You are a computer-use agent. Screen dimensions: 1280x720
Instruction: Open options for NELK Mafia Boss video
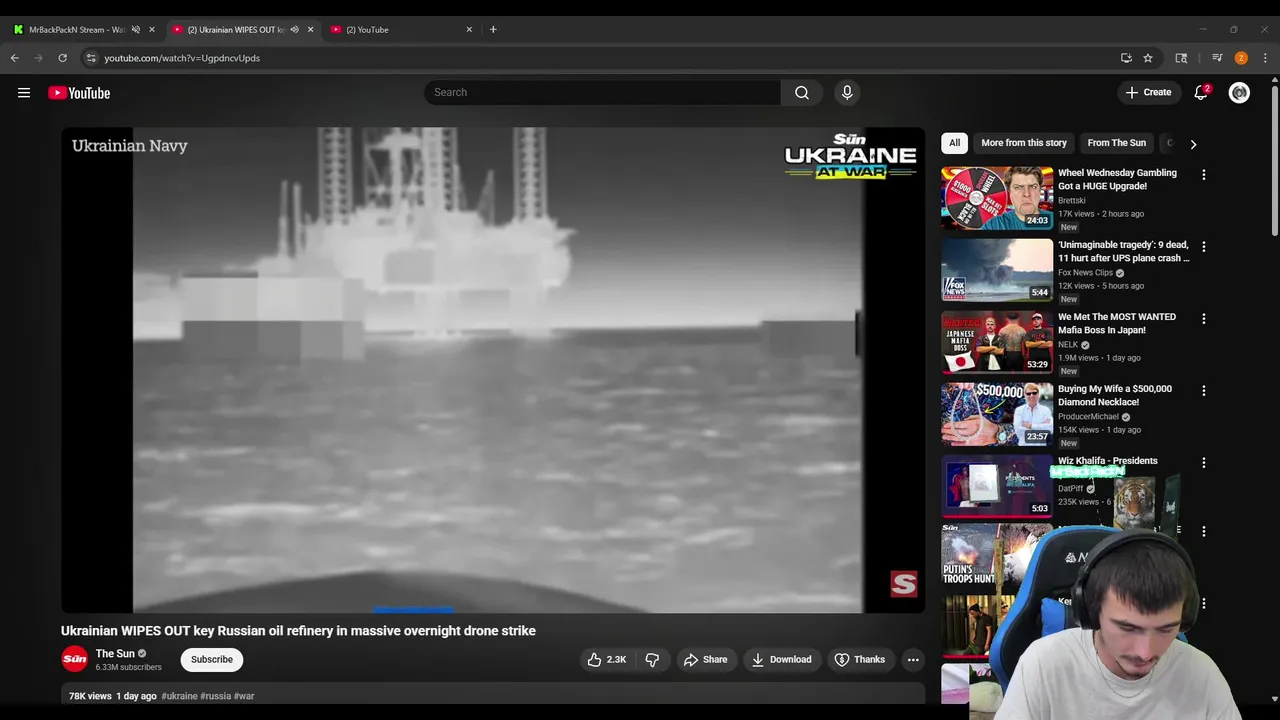tap(1203, 318)
